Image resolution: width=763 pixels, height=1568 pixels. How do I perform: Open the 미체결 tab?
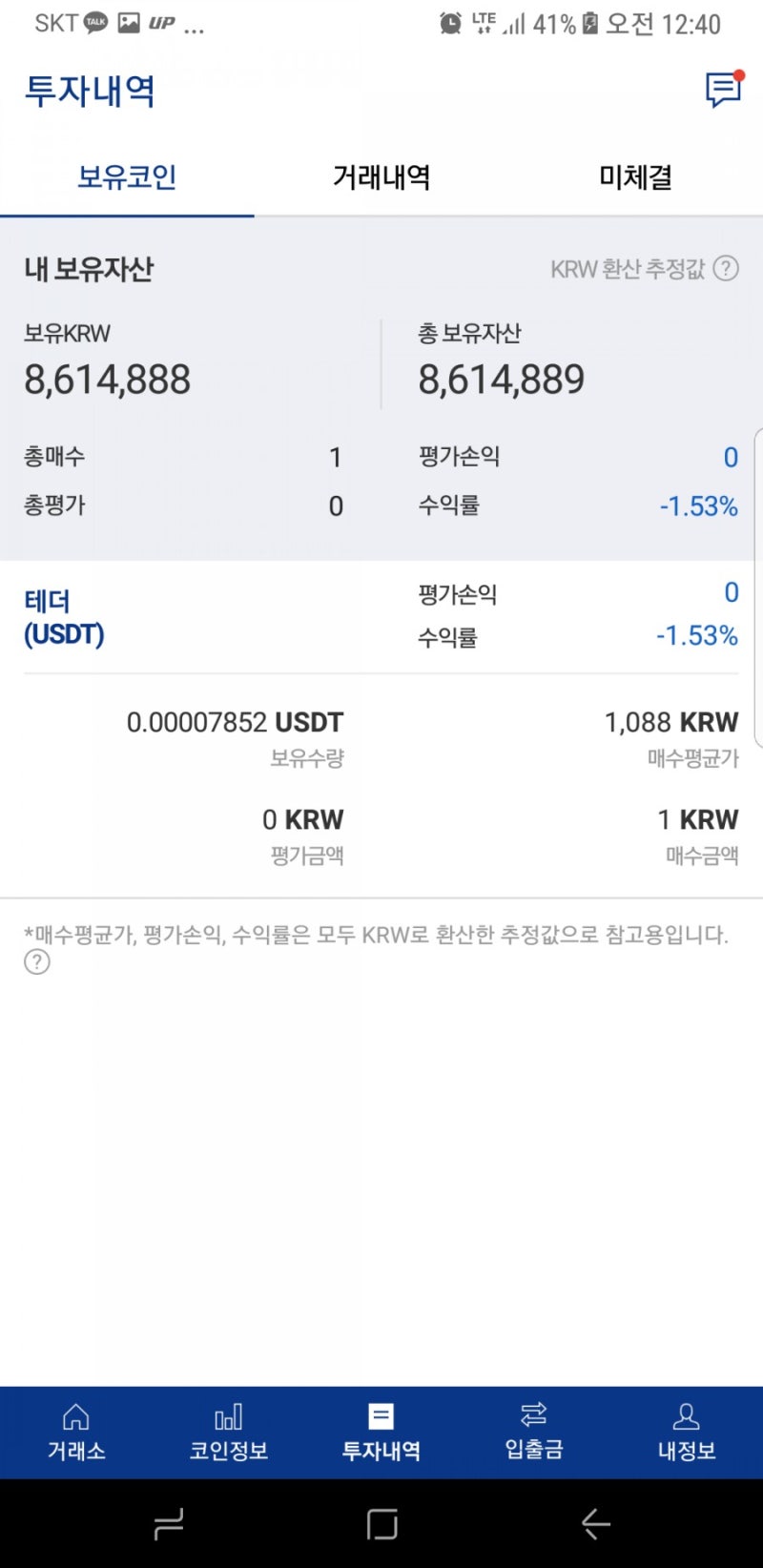(x=635, y=176)
